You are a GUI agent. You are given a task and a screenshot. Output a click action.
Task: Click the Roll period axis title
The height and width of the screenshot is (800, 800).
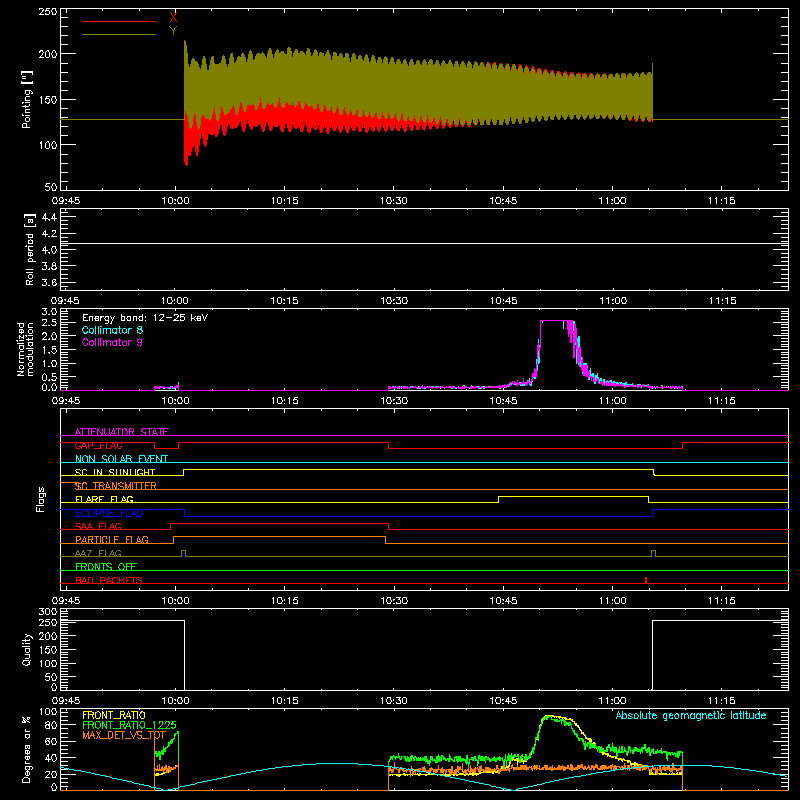tap(30, 249)
